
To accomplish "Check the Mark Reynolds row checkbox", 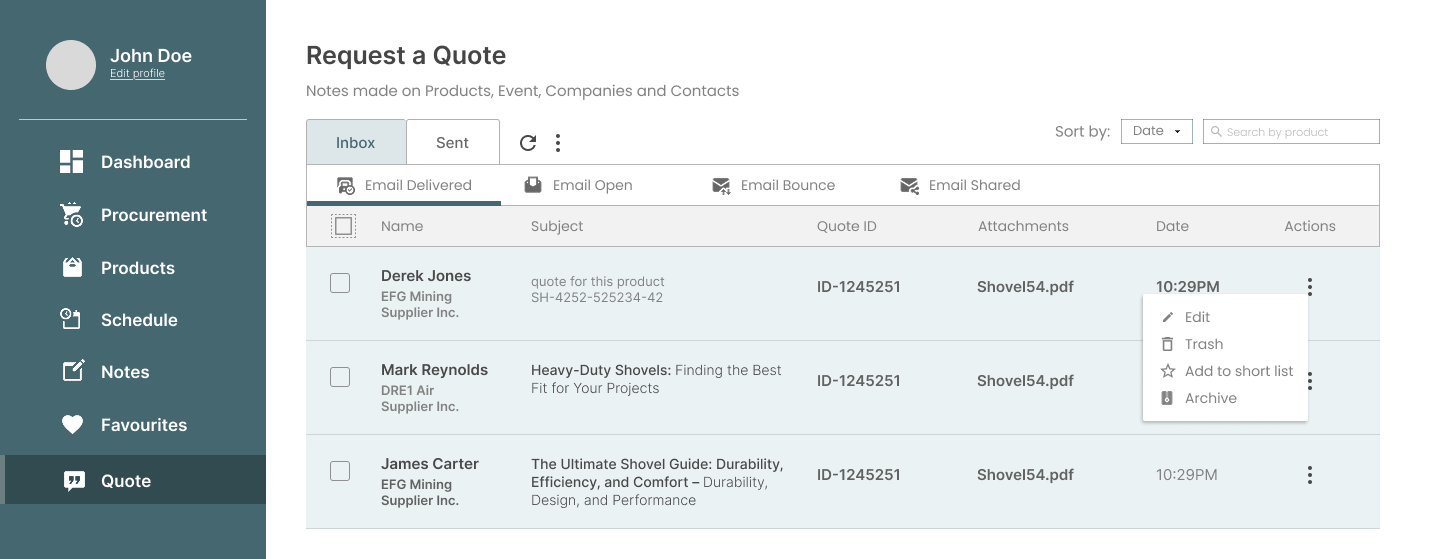I will click(x=340, y=377).
